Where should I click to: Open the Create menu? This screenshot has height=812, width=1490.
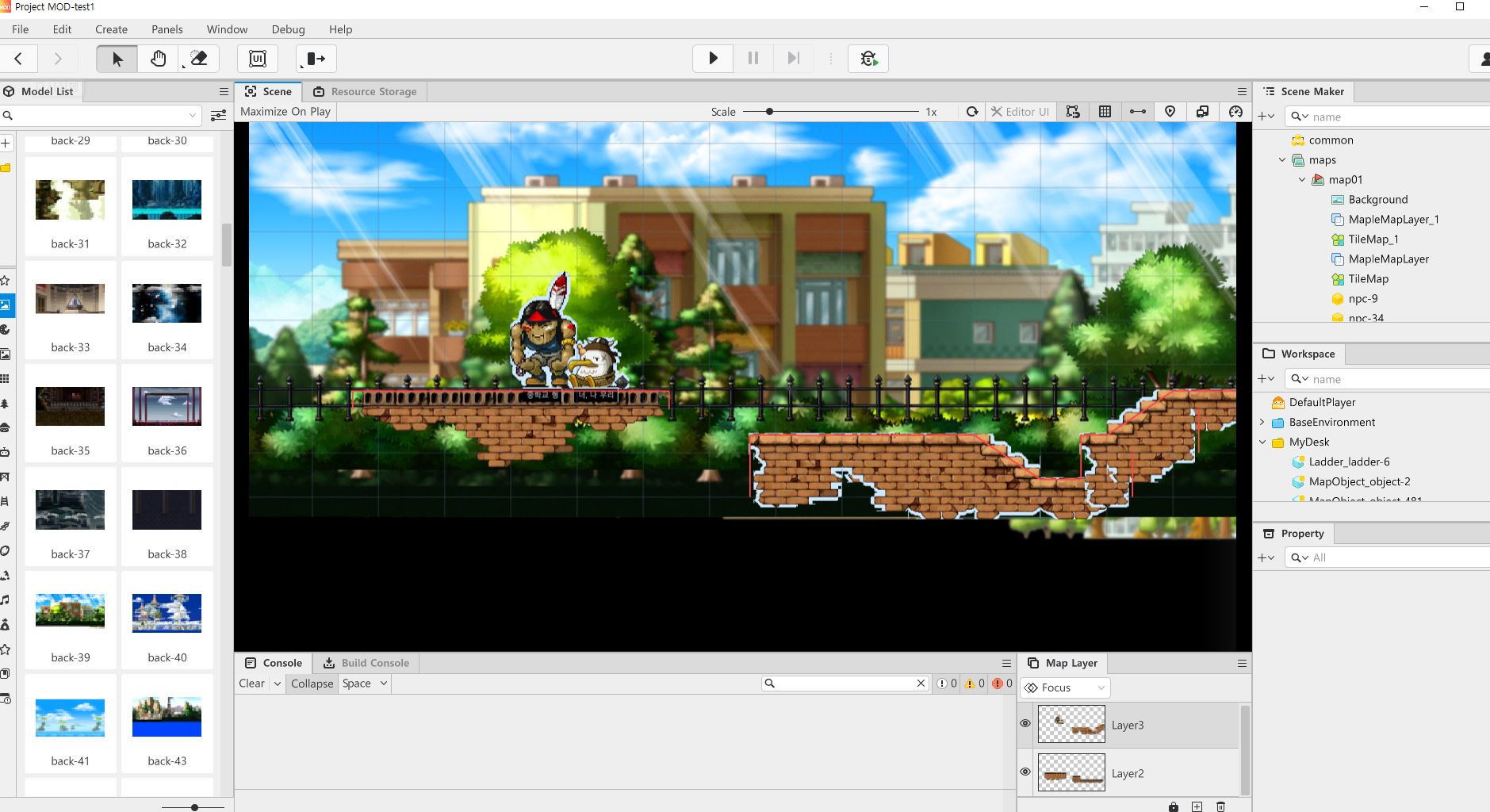111,29
